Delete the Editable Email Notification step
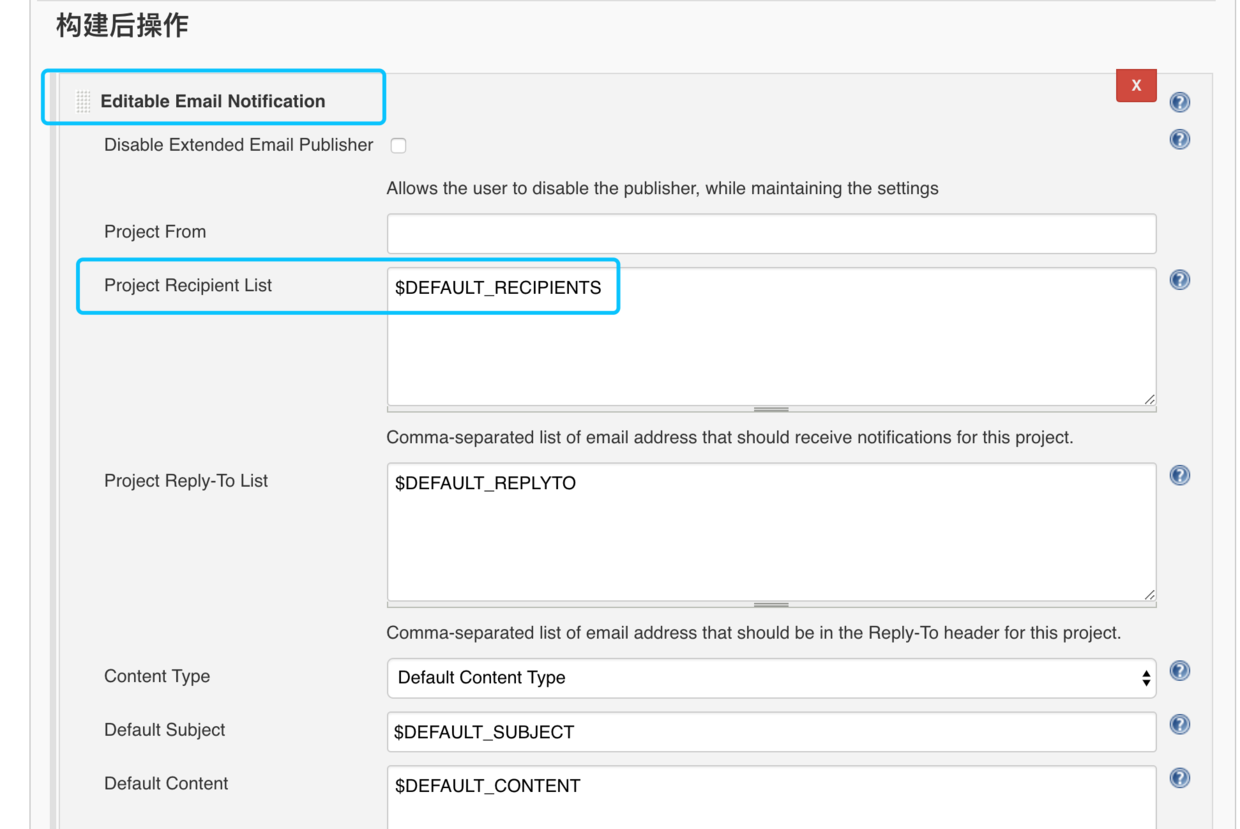 pyautogui.click(x=1136, y=86)
